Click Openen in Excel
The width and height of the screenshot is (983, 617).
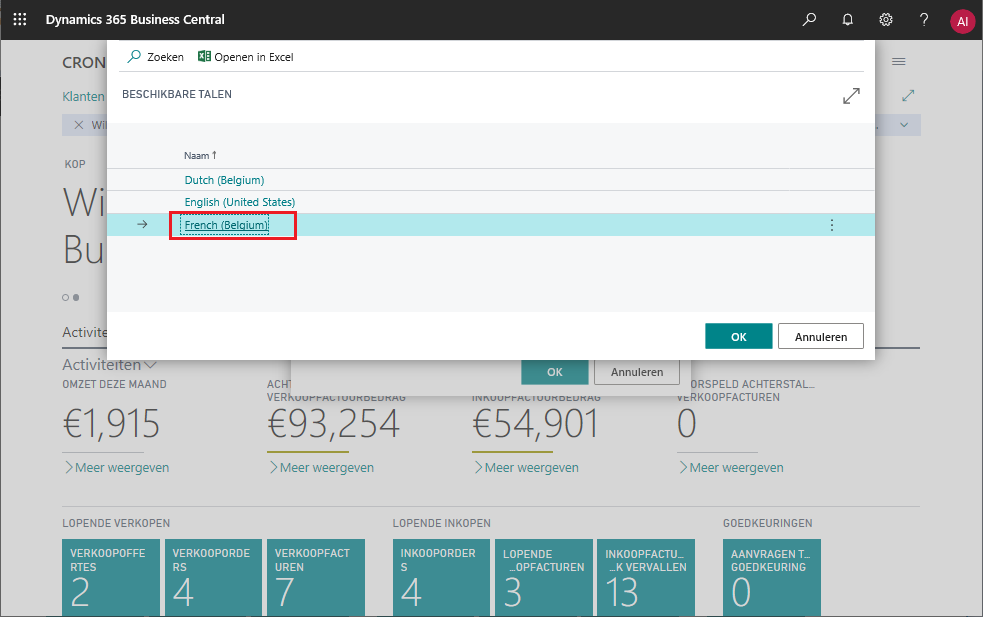246,57
